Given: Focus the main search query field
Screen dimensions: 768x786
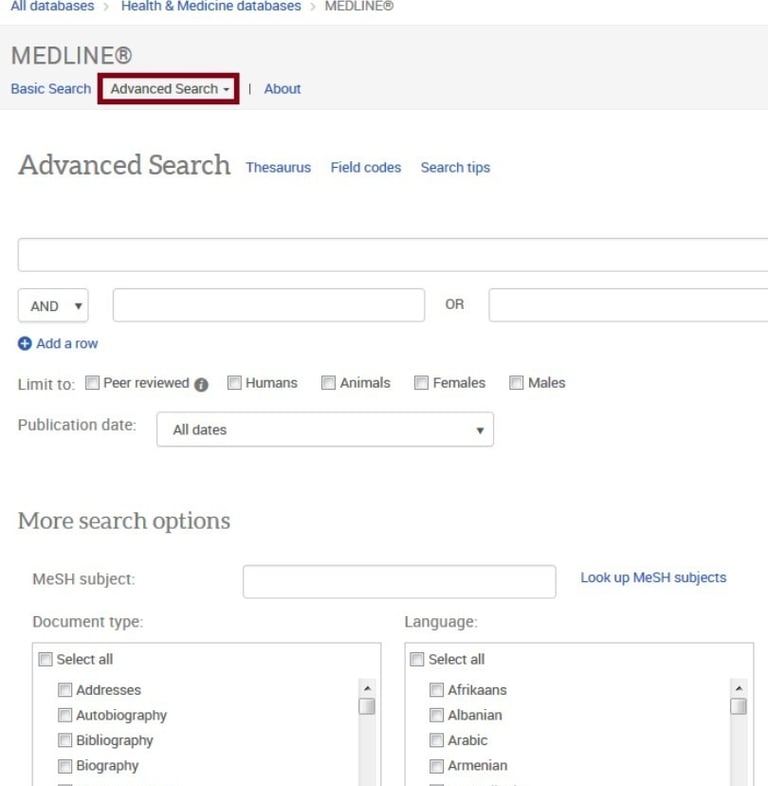Looking at the screenshot, I should pyautogui.click(x=393, y=255).
